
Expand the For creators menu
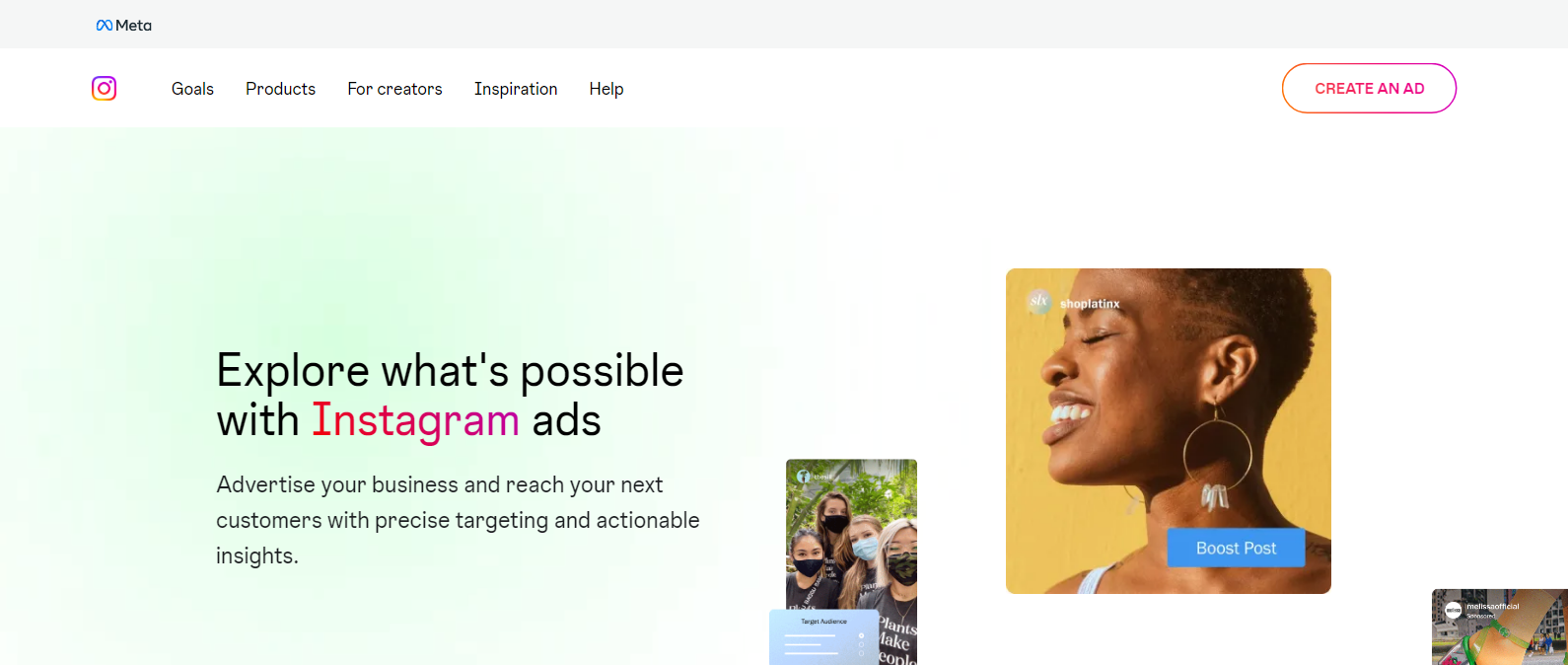394,89
